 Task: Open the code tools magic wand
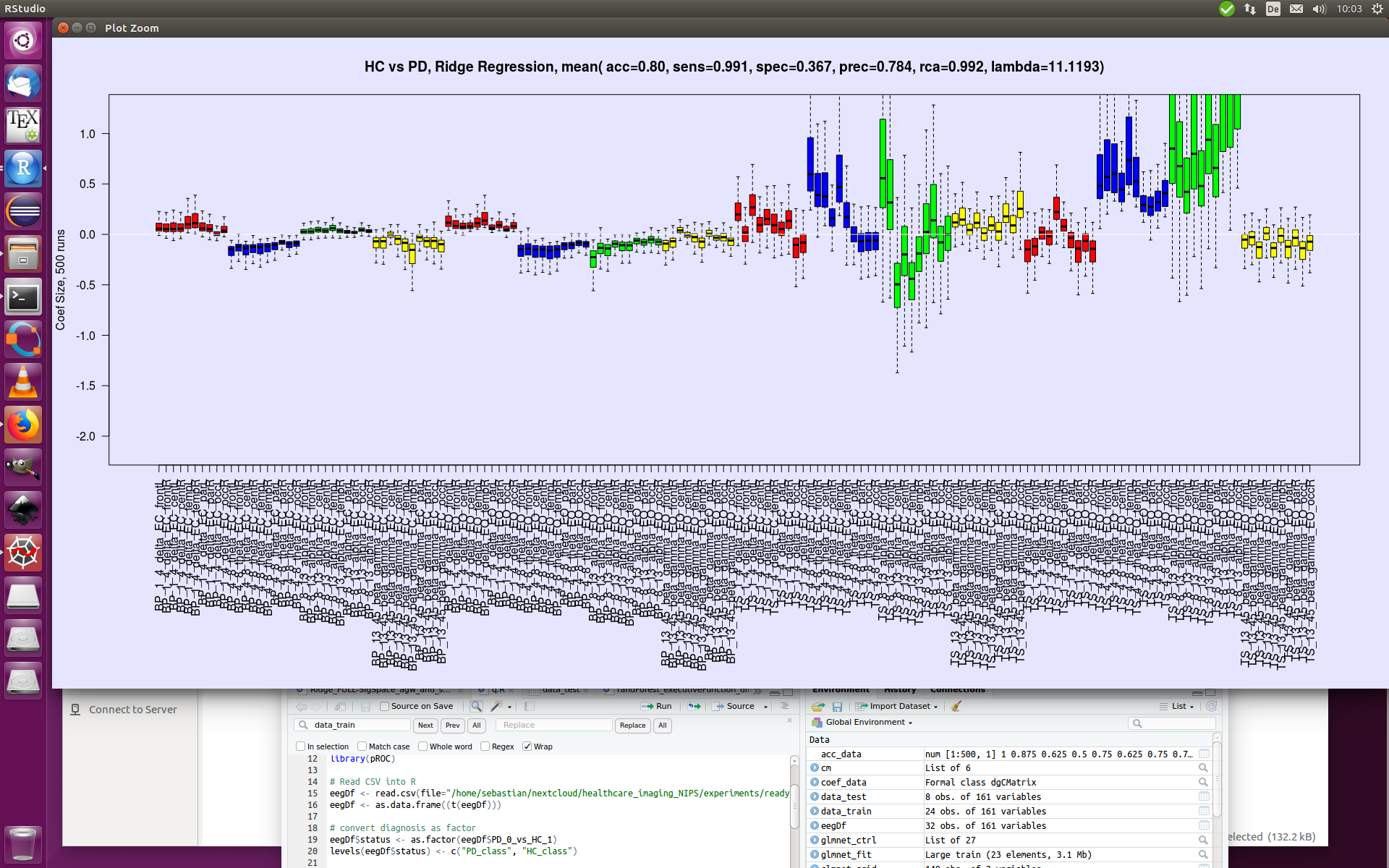click(x=500, y=706)
